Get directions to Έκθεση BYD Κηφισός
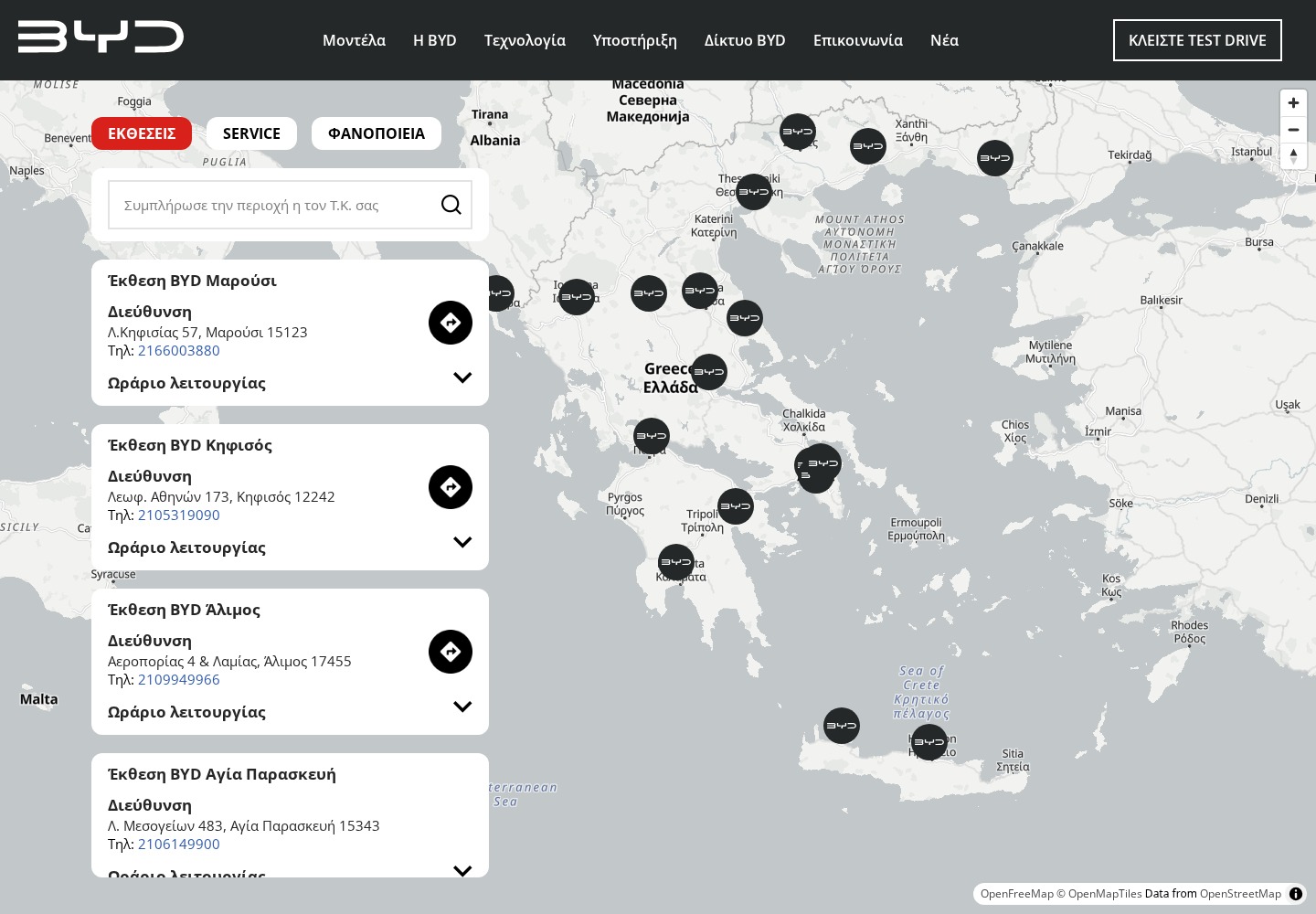The image size is (1316, 914). click(x=451, y=487)
